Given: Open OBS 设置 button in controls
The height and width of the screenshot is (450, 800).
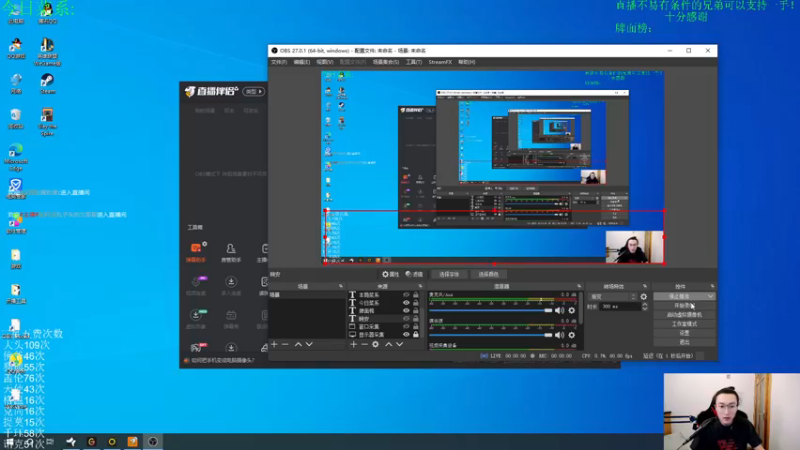Looking at the screenshot, I should (684, 333).
